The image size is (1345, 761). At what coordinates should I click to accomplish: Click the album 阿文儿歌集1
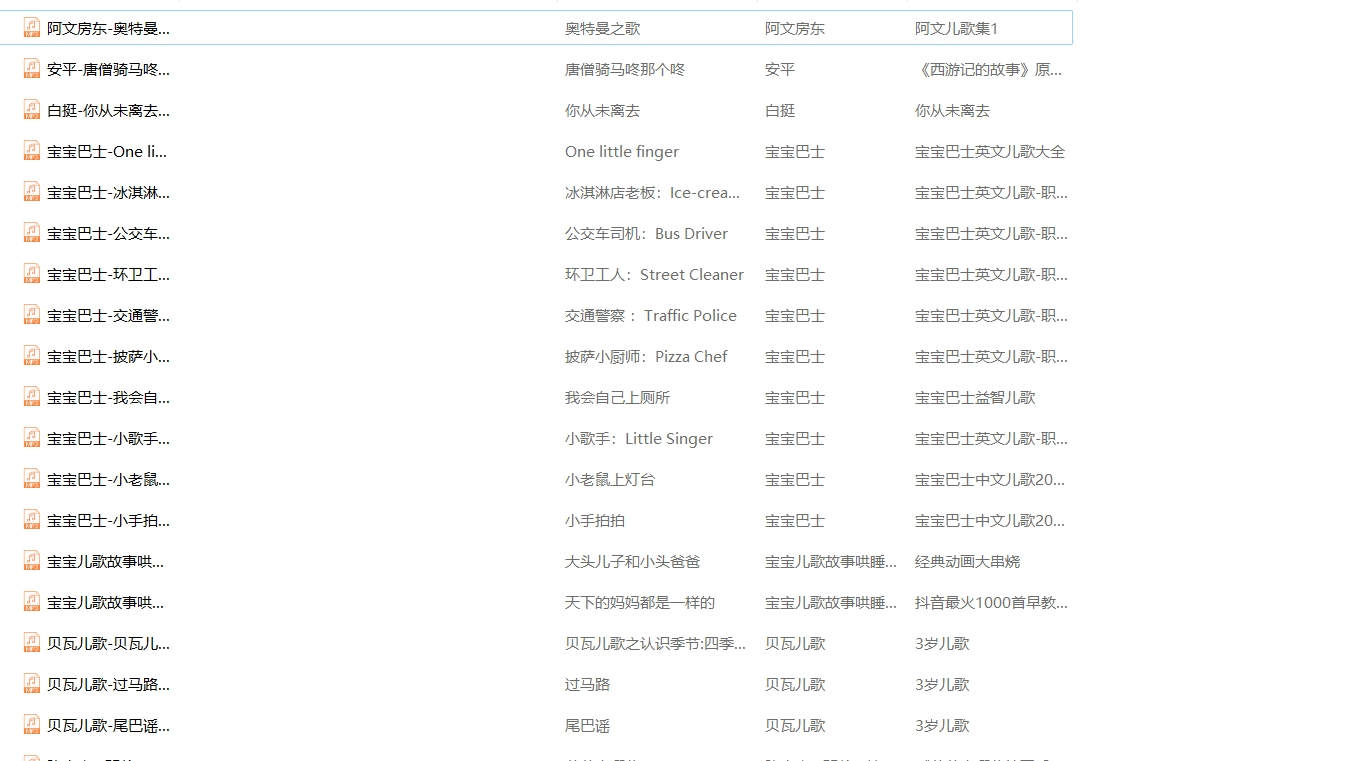pos(956,29)
